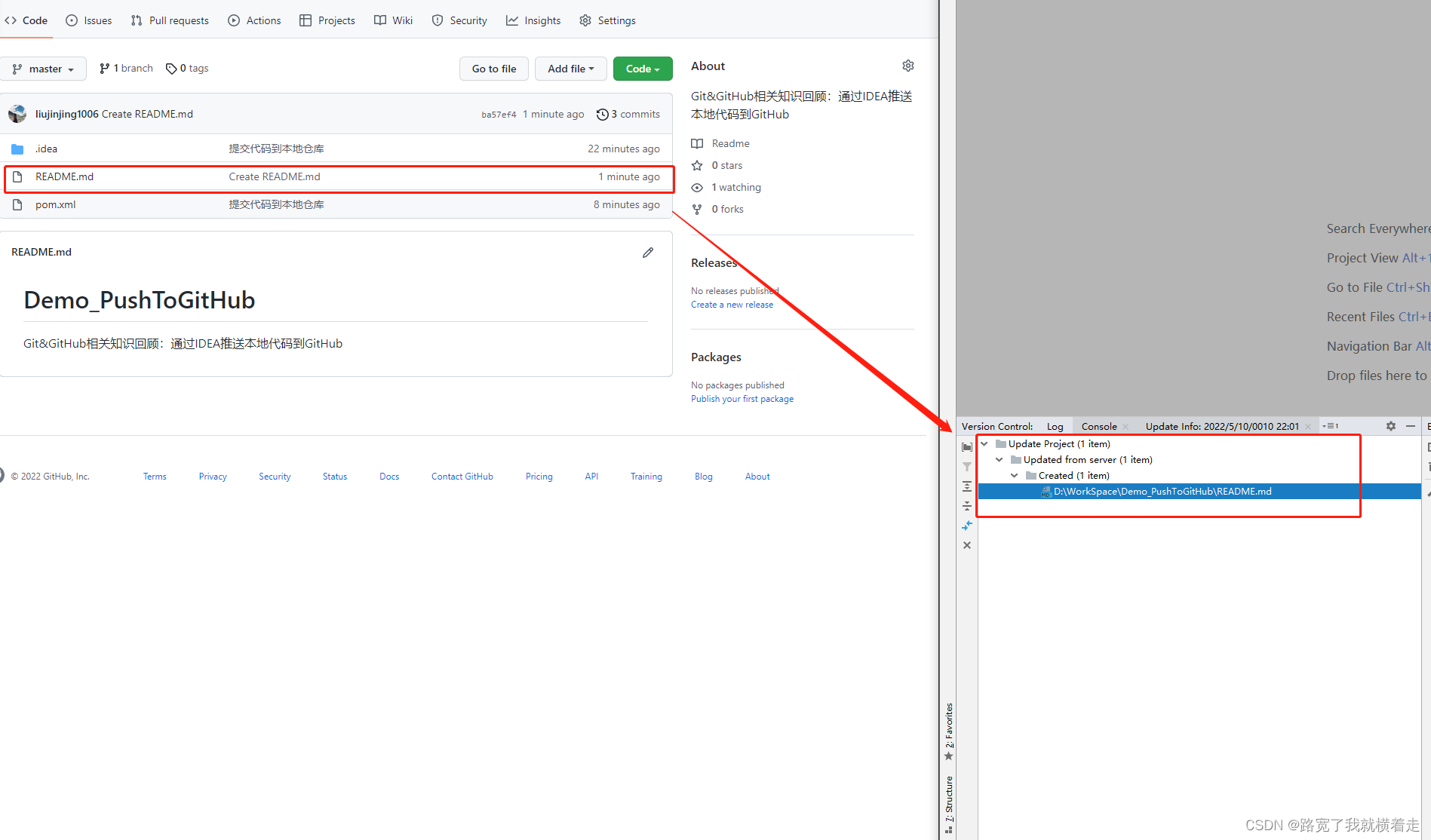Open README.md in the file list
The width and height of the screenshot is (1431, 840).
64,177
